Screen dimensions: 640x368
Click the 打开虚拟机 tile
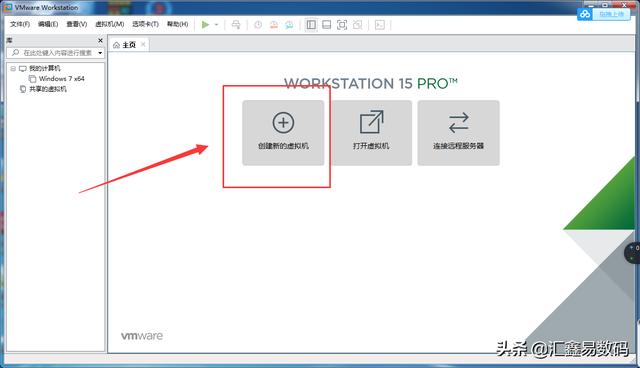(x=371, y=133)
